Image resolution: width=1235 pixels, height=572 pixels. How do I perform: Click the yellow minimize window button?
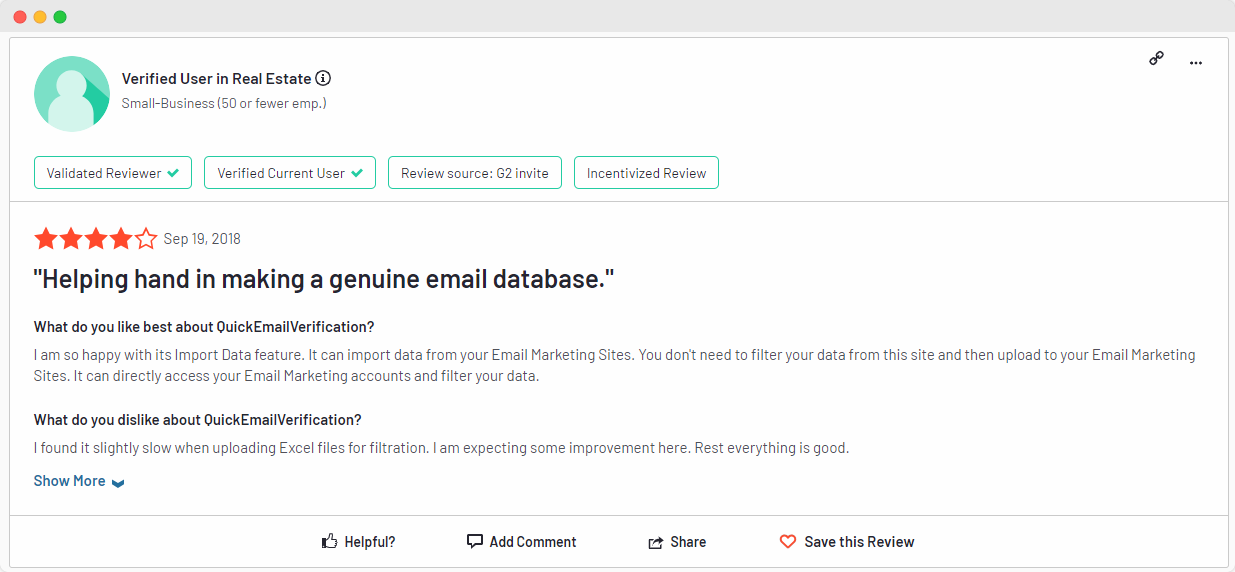click(40, 17)
